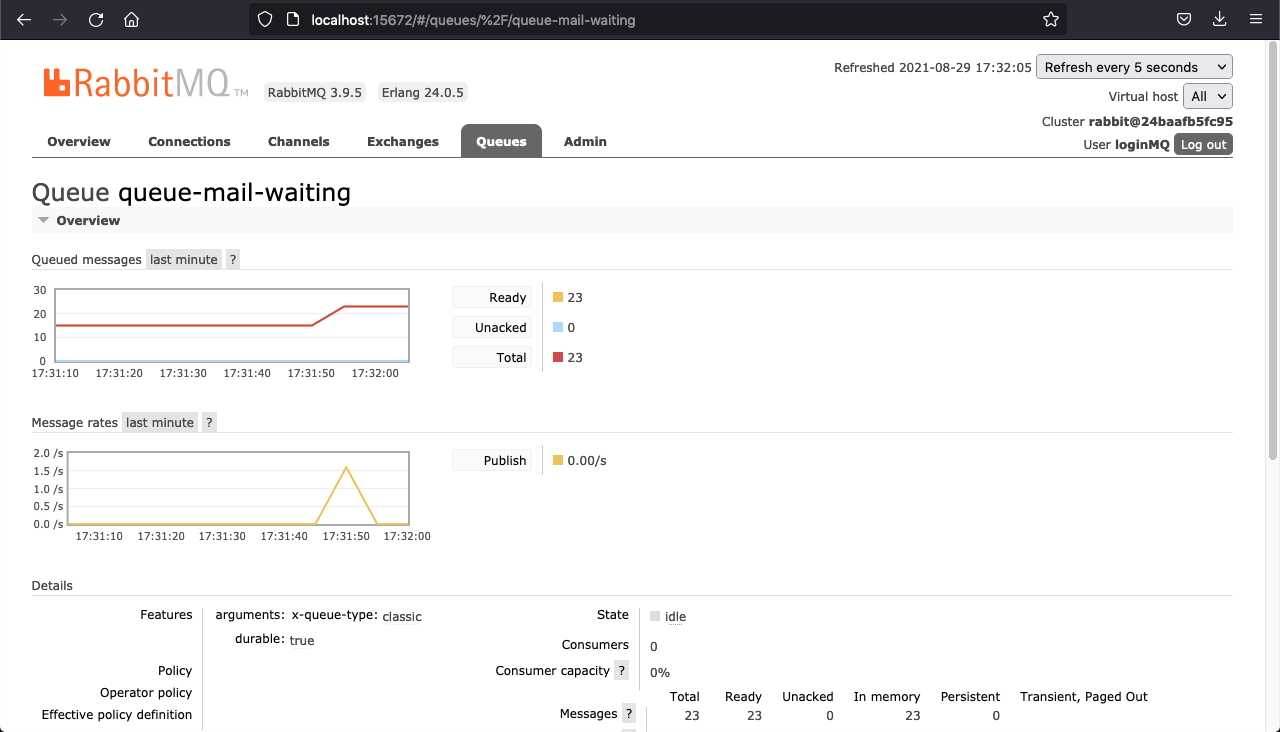This screenshot has width=1280, height=732.
Task: Switch to the Connections tab
Action: 189,141
